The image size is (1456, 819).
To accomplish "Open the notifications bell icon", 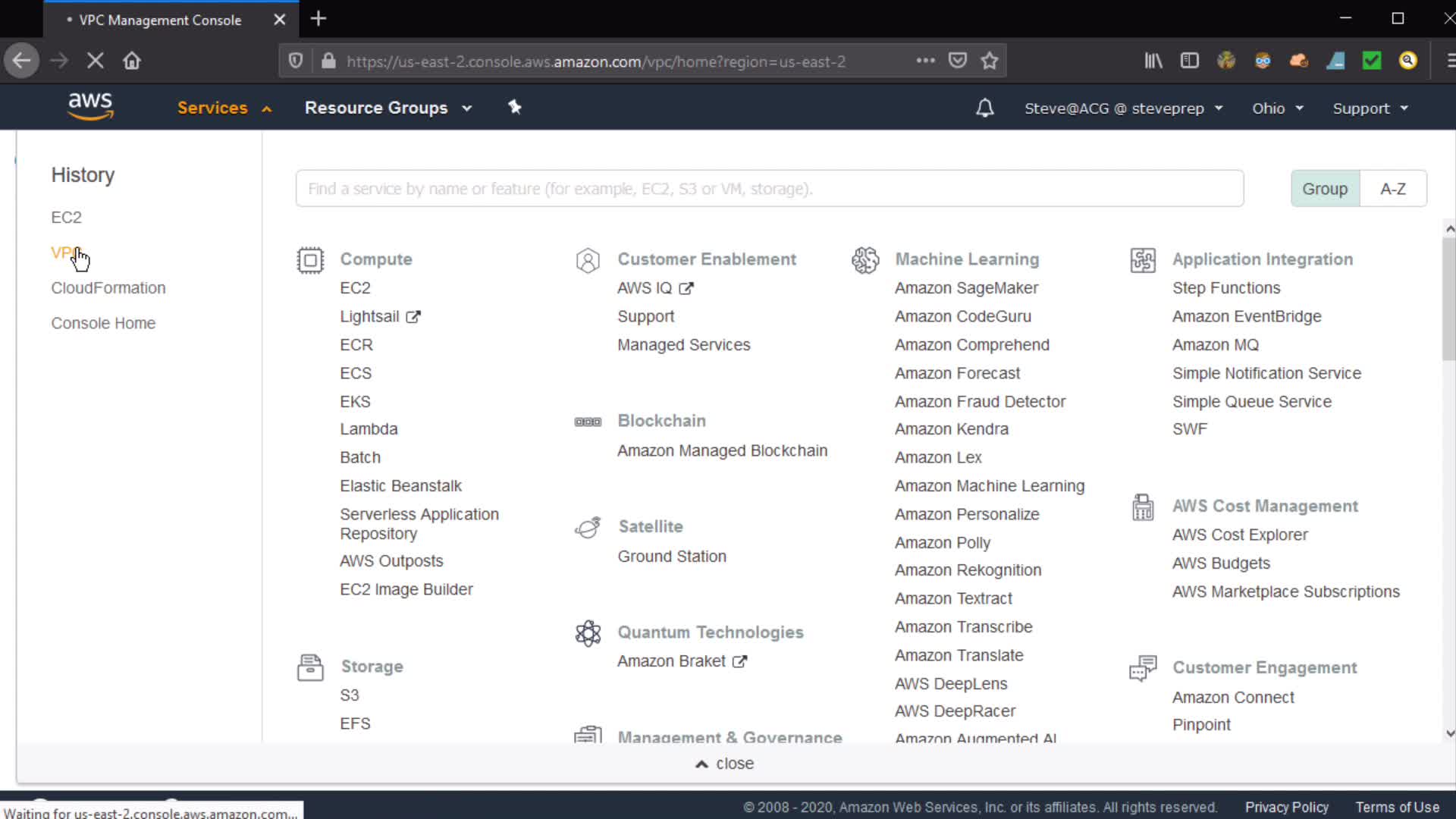I will [984, 108].
